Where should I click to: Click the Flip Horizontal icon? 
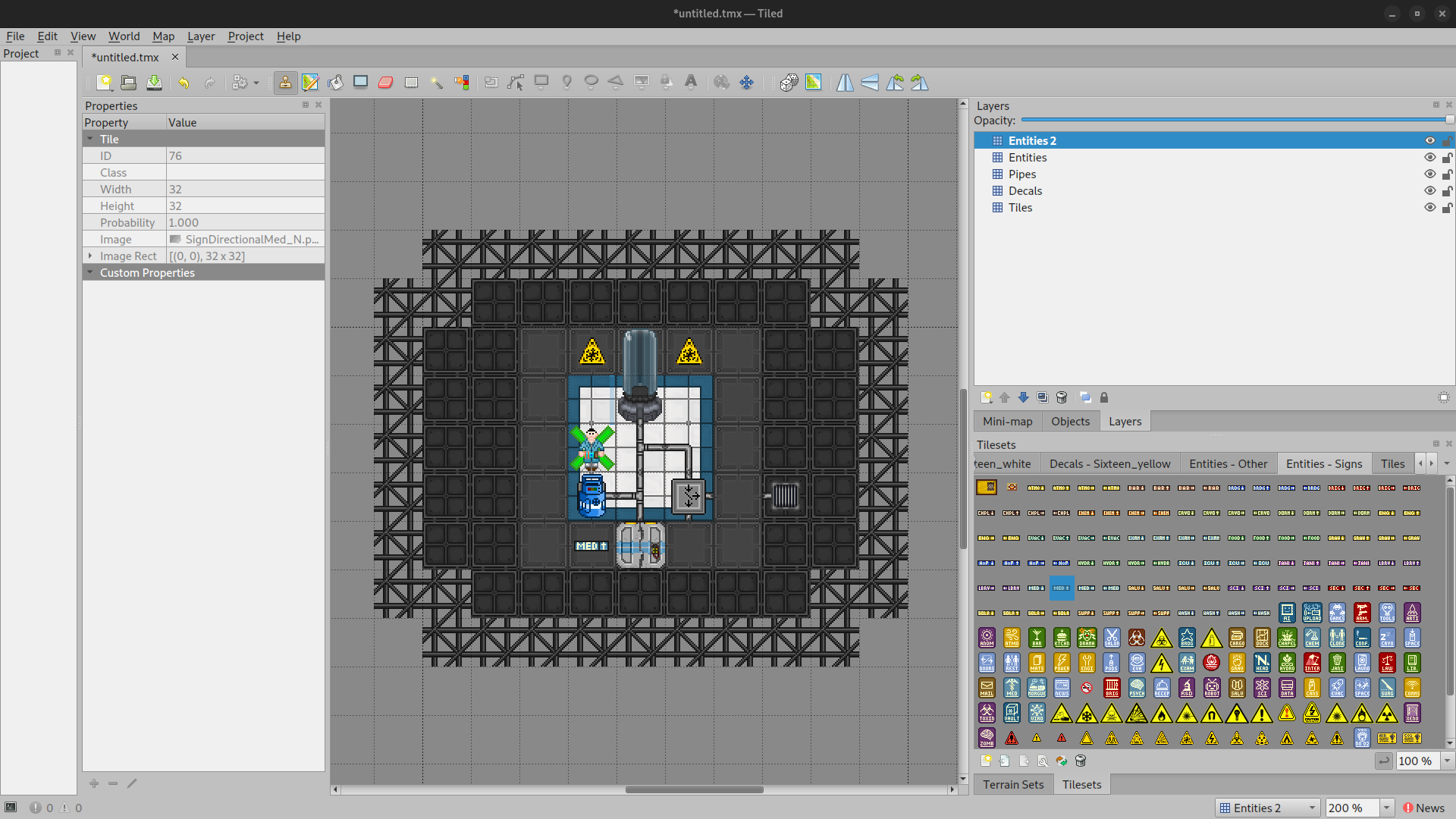845,83
